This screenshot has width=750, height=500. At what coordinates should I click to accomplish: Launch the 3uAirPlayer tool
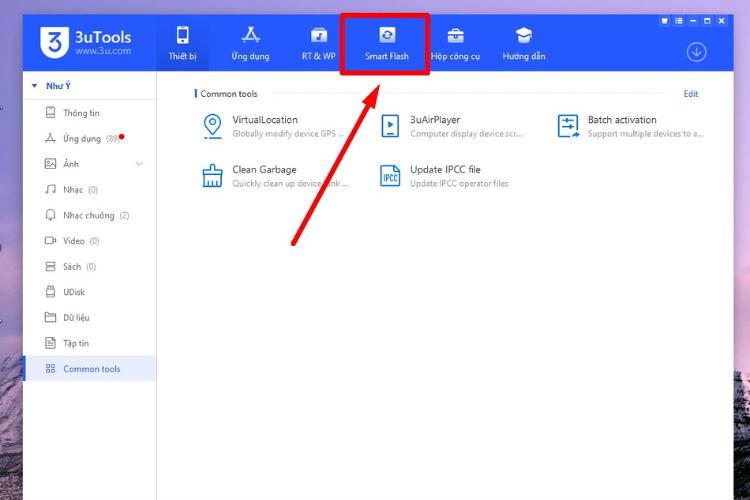click(x=451, y=126)
